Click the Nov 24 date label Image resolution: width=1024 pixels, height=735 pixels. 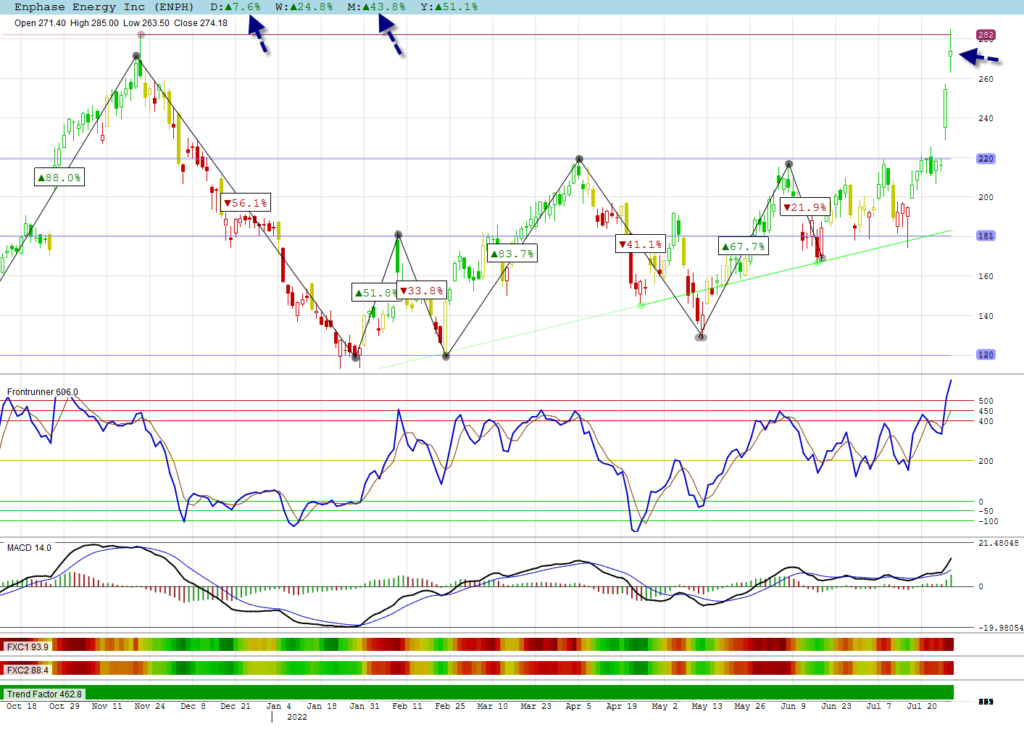(x=150, y=706)
